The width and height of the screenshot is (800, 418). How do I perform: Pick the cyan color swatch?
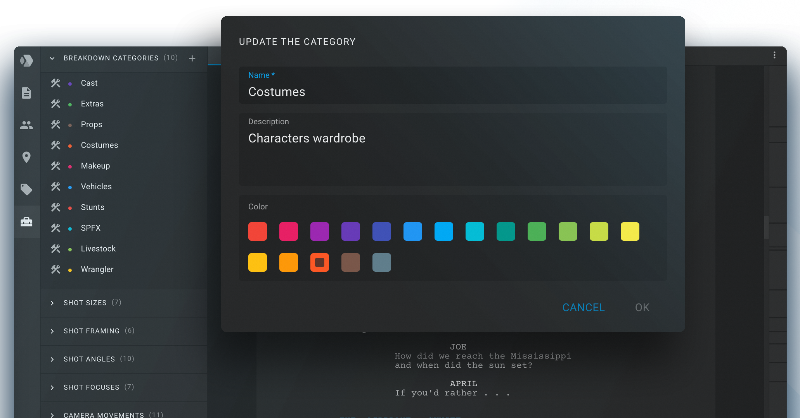pyautogui.click(x=475, y=231)
